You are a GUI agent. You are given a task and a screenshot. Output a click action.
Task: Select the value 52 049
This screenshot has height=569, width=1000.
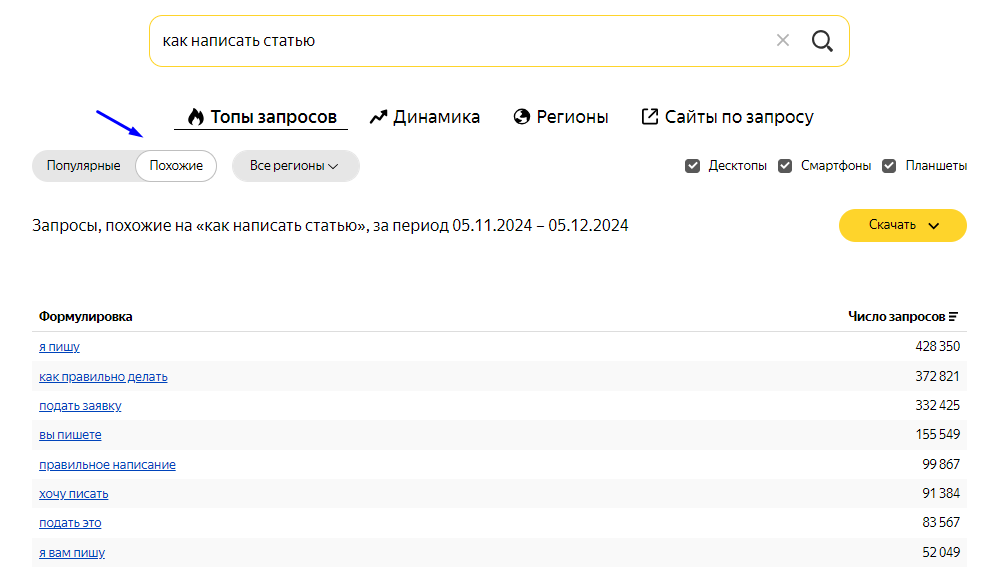[x=941, y=552]
